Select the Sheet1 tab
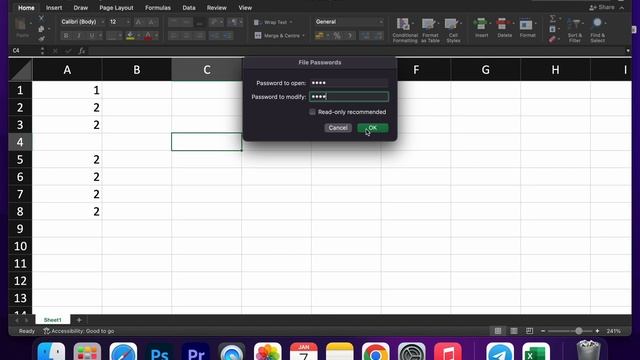The height and width of the screenshot is (360, 640). coord(53,320)
